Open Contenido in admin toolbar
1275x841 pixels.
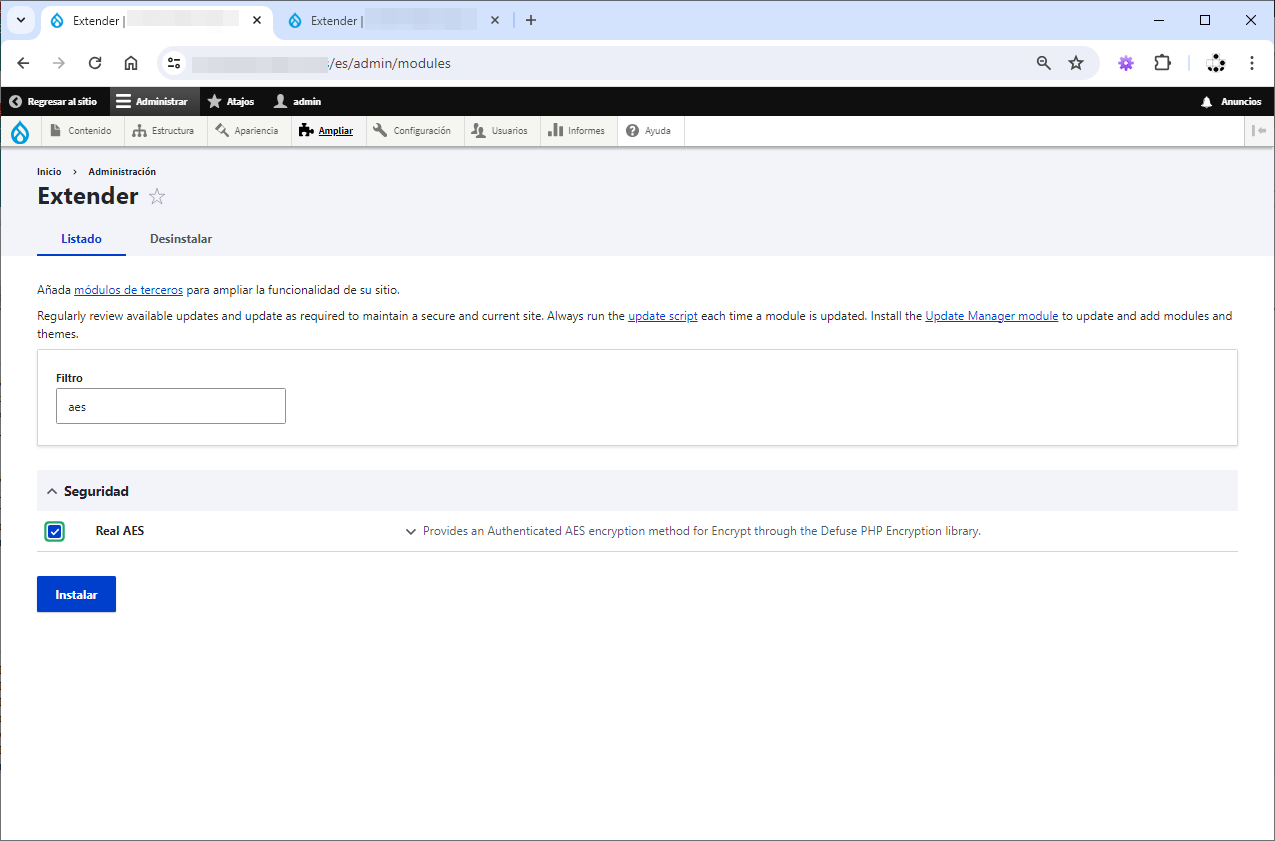82,131
